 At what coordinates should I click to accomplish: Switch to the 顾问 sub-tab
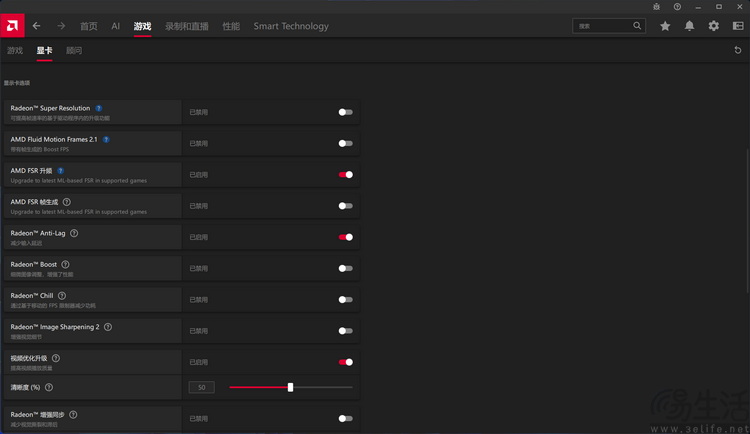point(74,50)
